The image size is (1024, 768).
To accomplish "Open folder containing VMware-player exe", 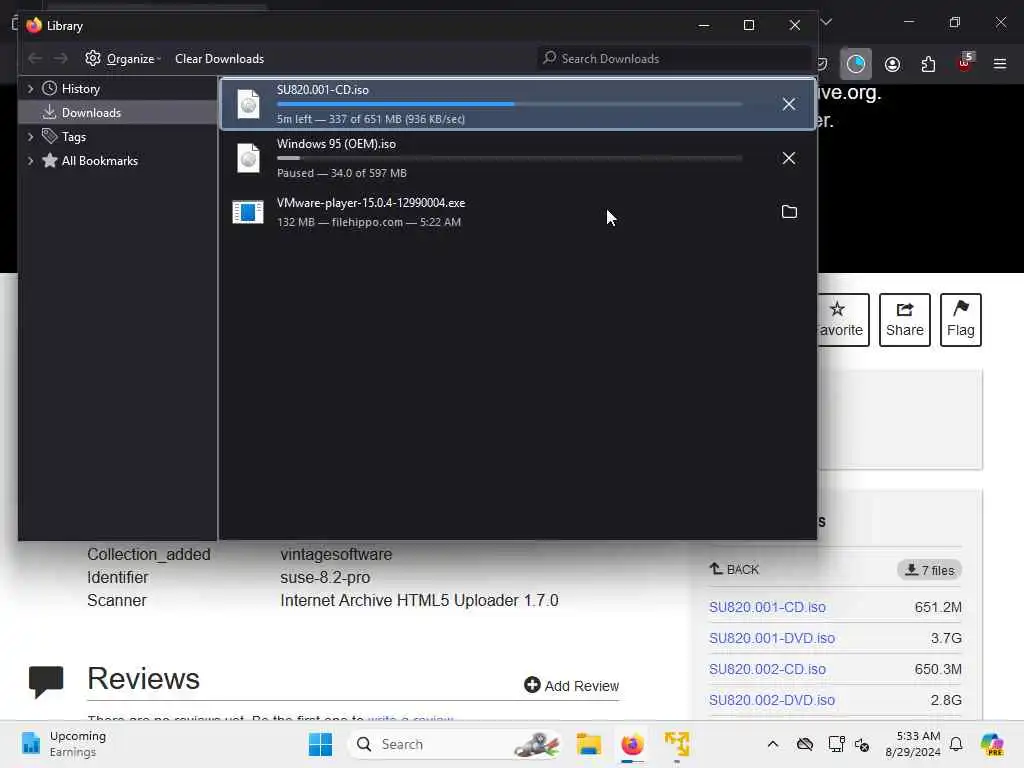I will click(789, 212).
